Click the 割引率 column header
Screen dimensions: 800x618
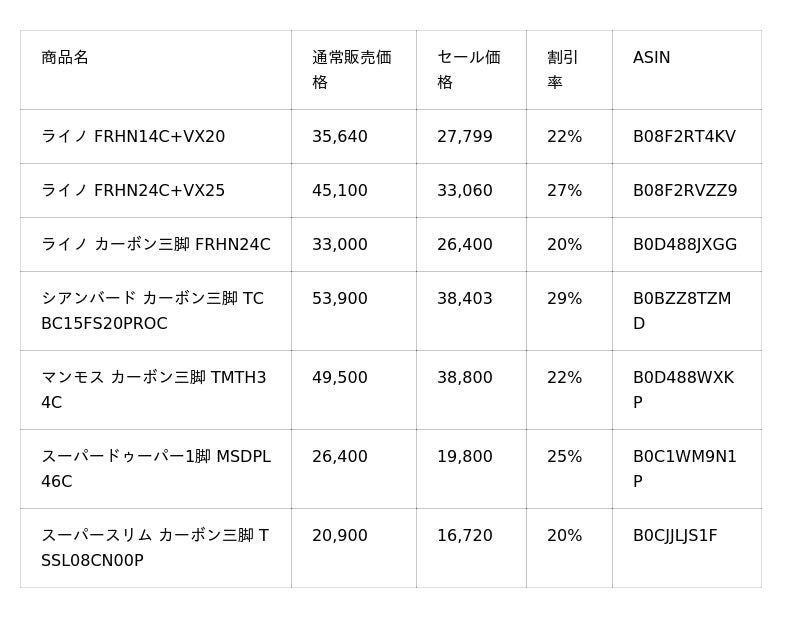[x=562, y=70]
